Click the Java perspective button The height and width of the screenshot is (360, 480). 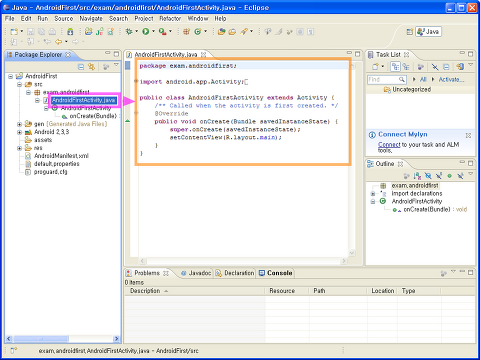(x=428, y=32)
